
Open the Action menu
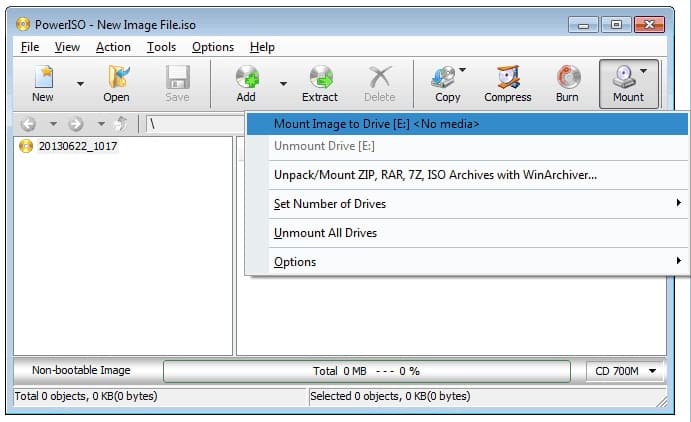click(113, 47)
